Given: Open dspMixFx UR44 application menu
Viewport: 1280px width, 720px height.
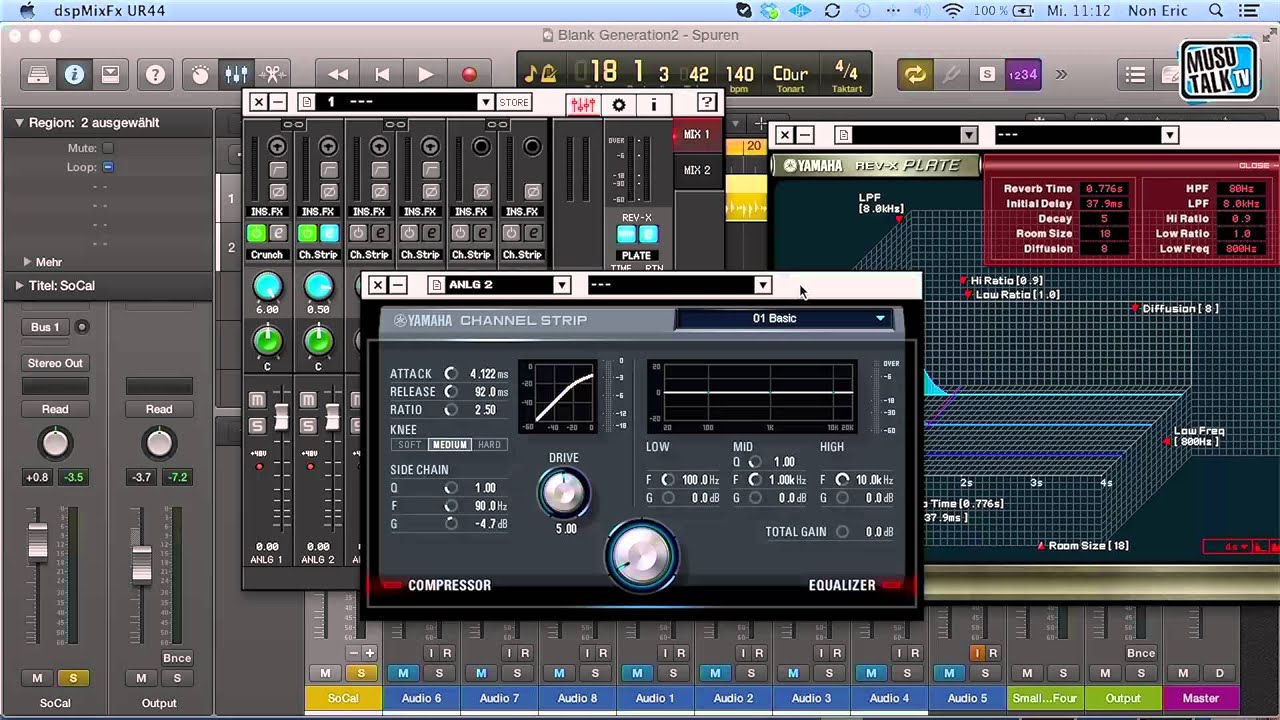Looking at the screenshot, I should pyautogui.click(x=110, y=11).
